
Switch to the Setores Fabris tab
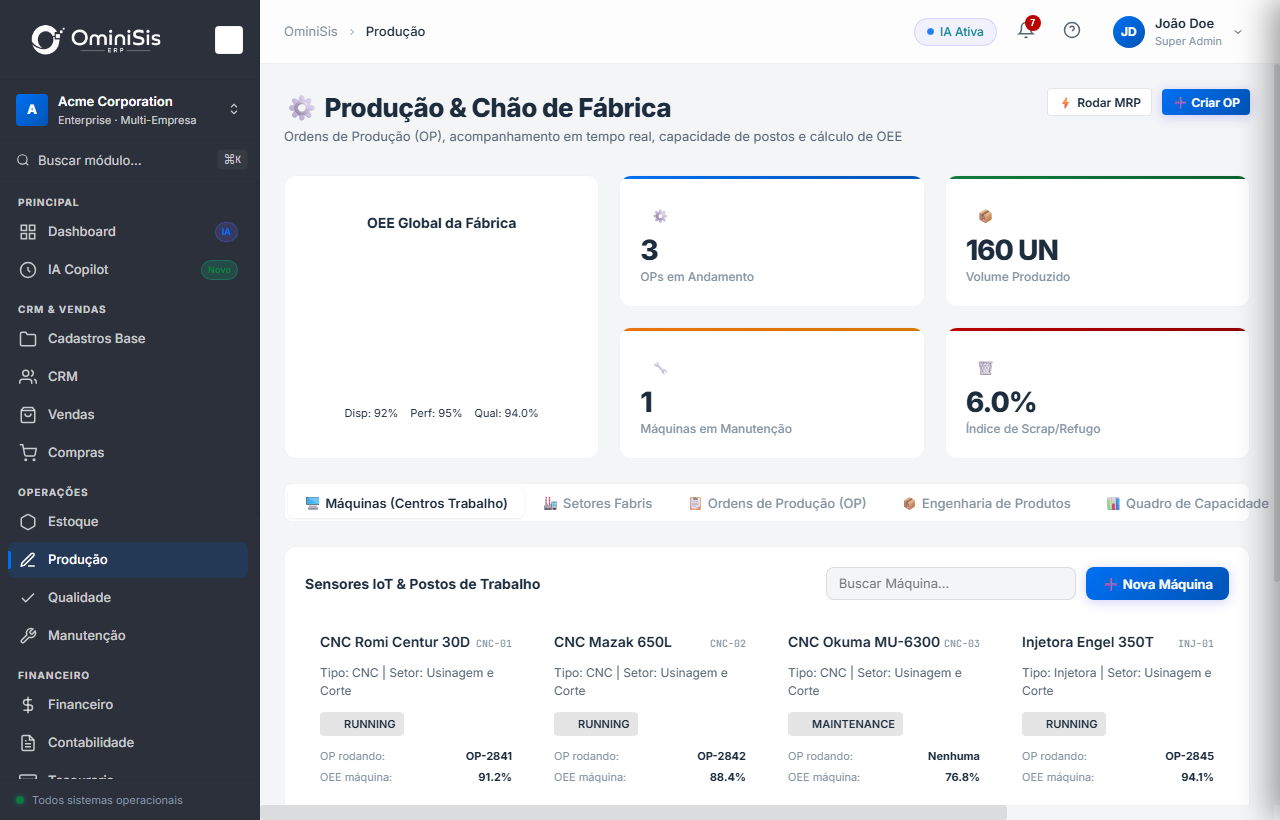pos(598,504)
